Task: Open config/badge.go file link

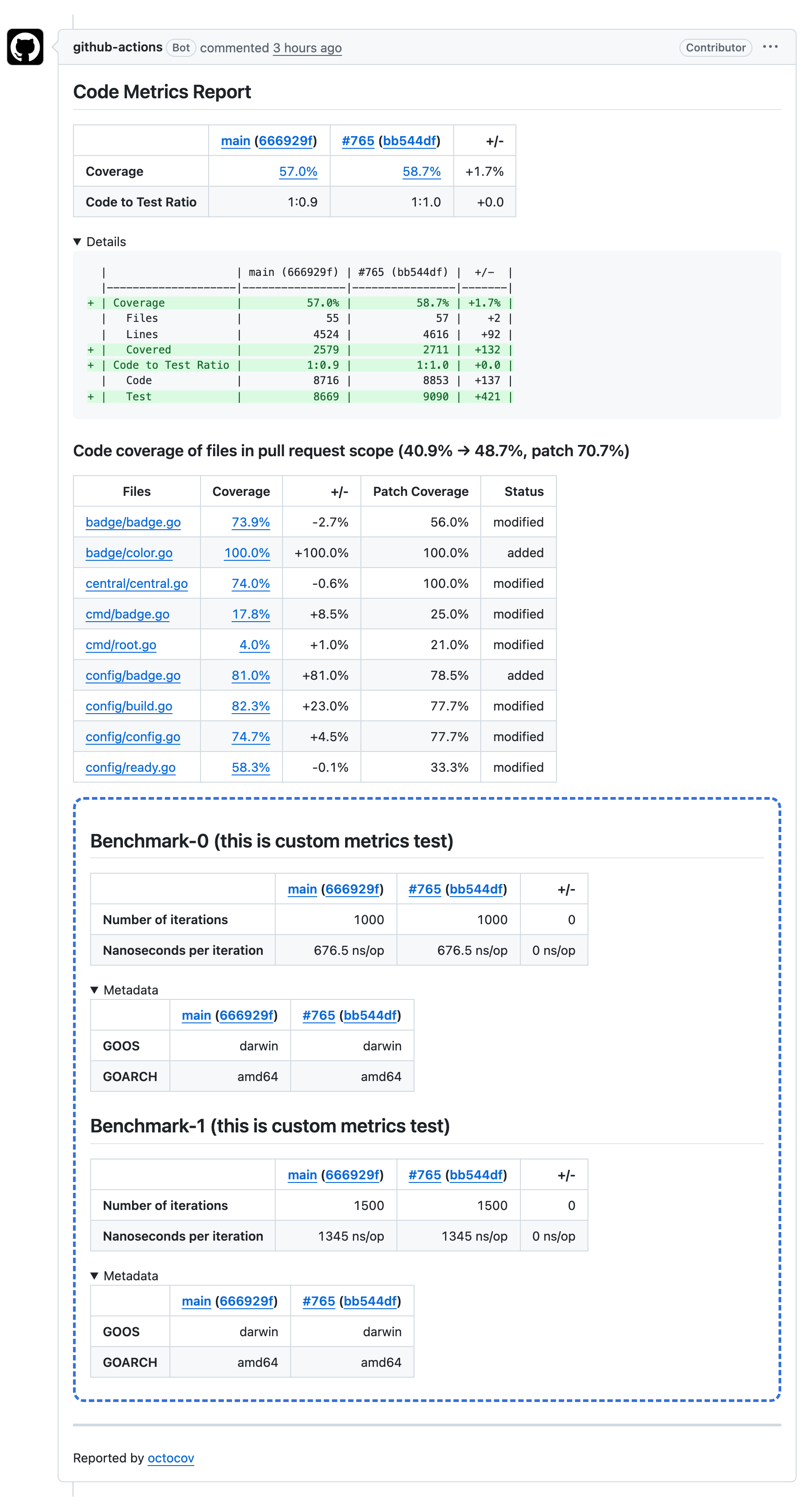Action: [x=133, y=676]
